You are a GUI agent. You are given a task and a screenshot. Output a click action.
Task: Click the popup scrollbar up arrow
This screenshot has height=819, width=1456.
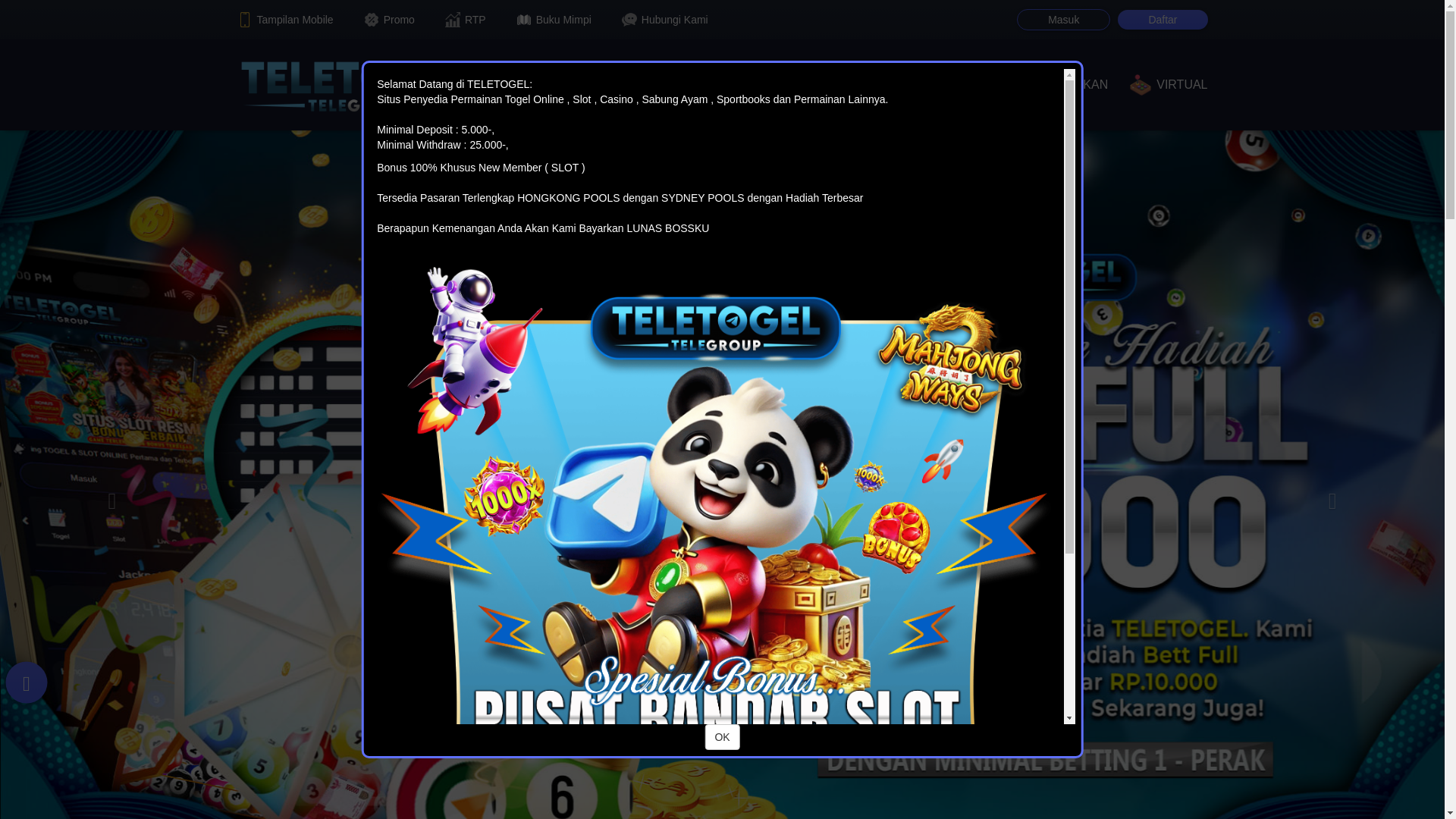tap(1069, 74)
